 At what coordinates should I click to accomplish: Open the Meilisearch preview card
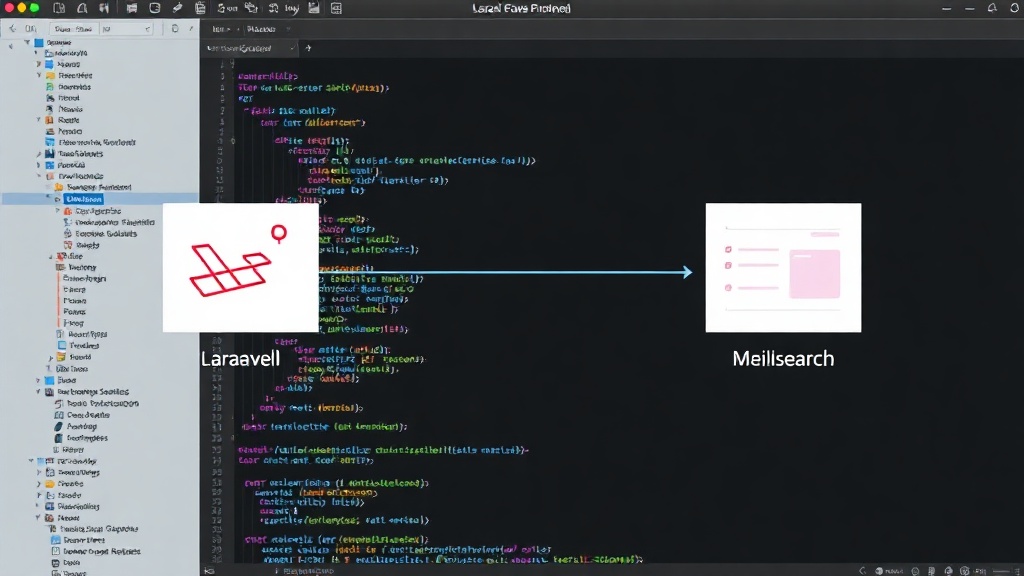[783, 268]
